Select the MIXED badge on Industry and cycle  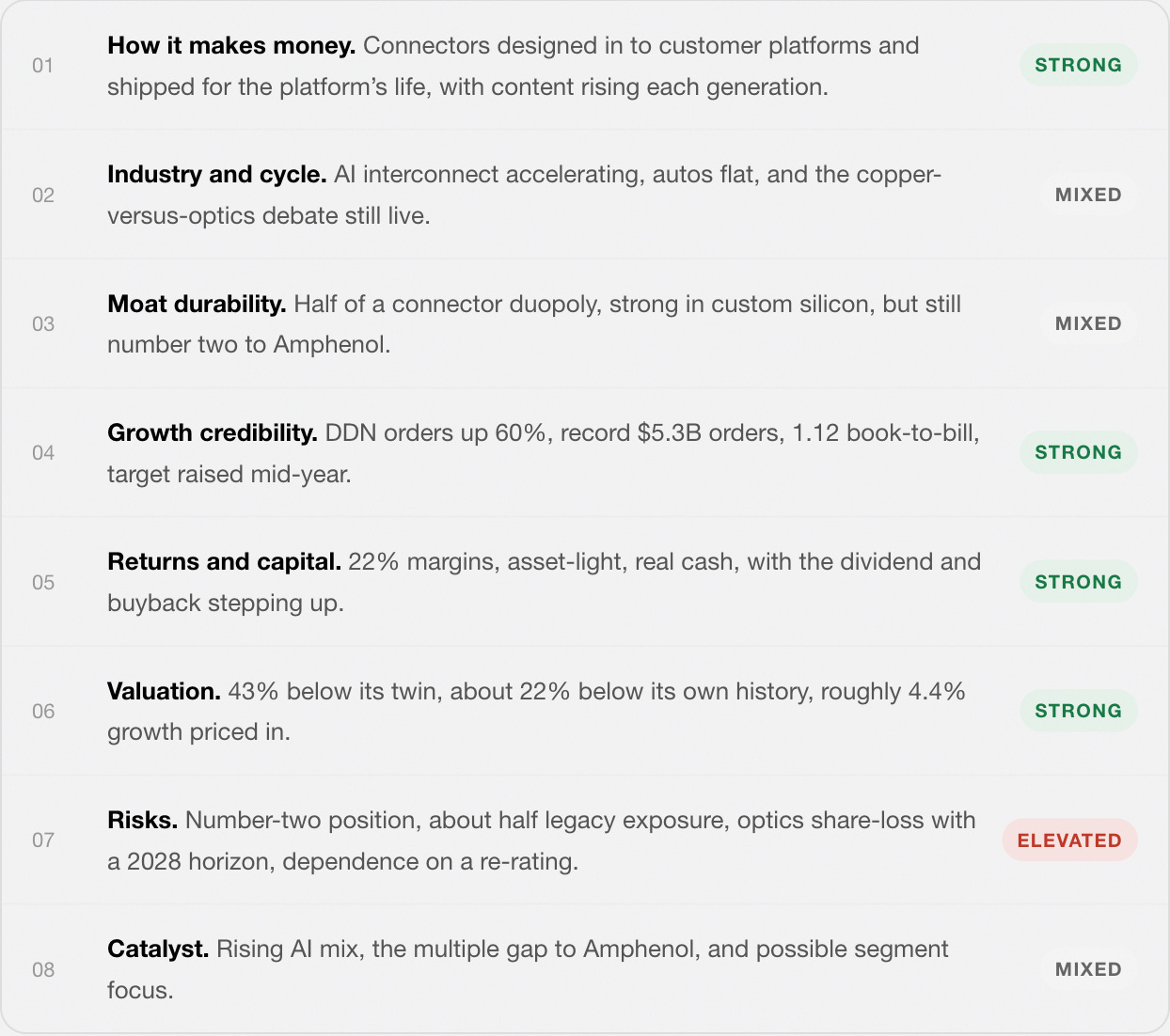click(1088, 195)
